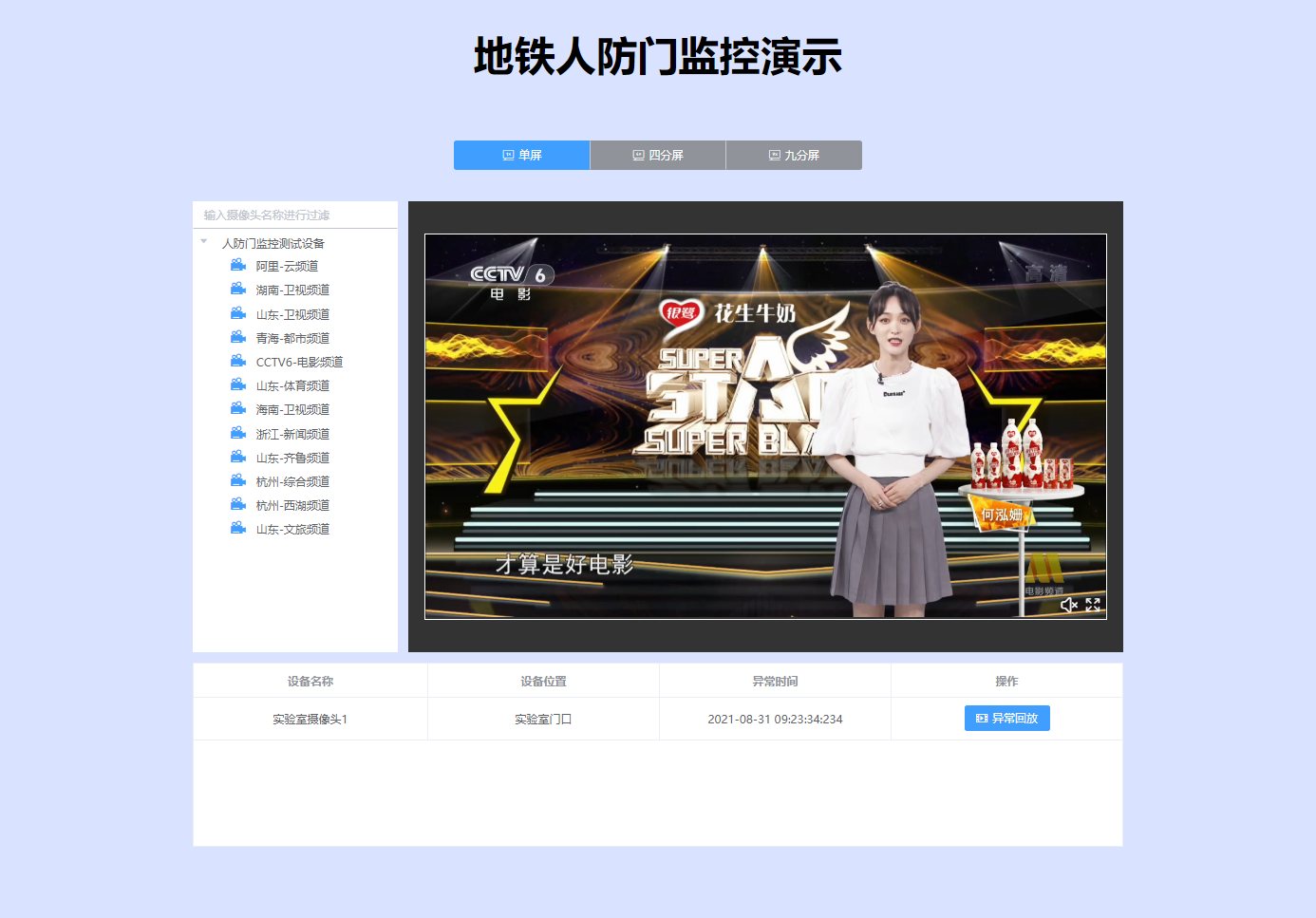The height and width of the screenshot is (918, 1316).
Task: Open the 山东-齐鲁频道 channel
Action: pyautogui.click(x=292, y=459)
